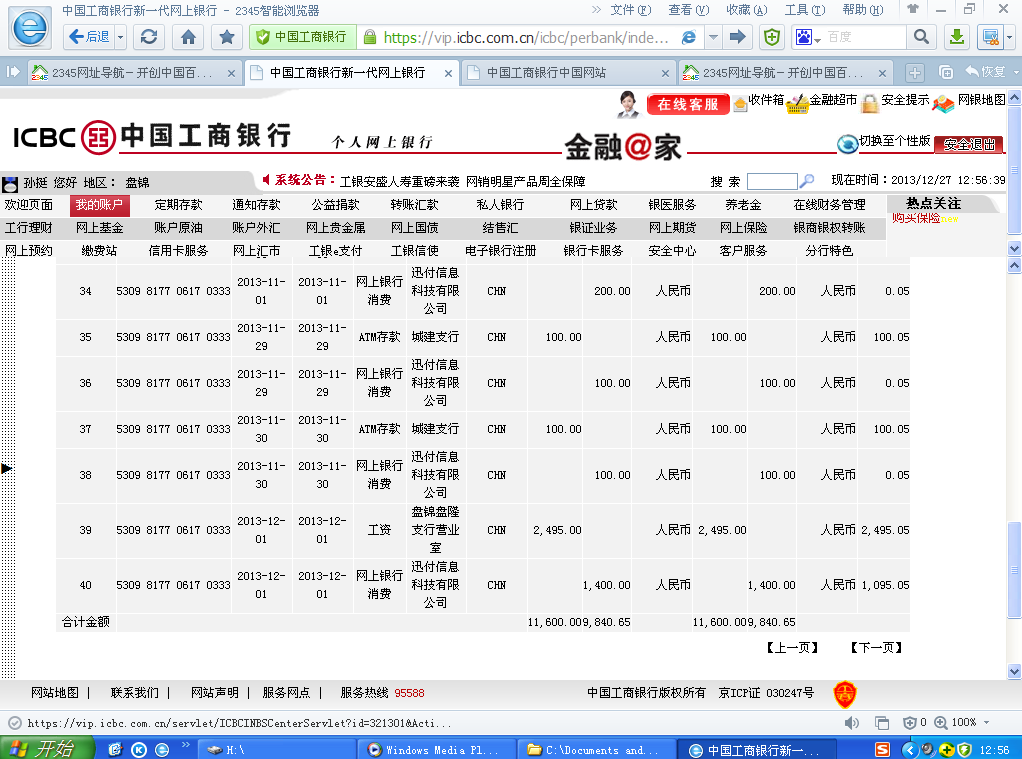Open the 收件箱 mailbox icon
The height and width of the screenshot is (759, 1022).
[740, 102]
